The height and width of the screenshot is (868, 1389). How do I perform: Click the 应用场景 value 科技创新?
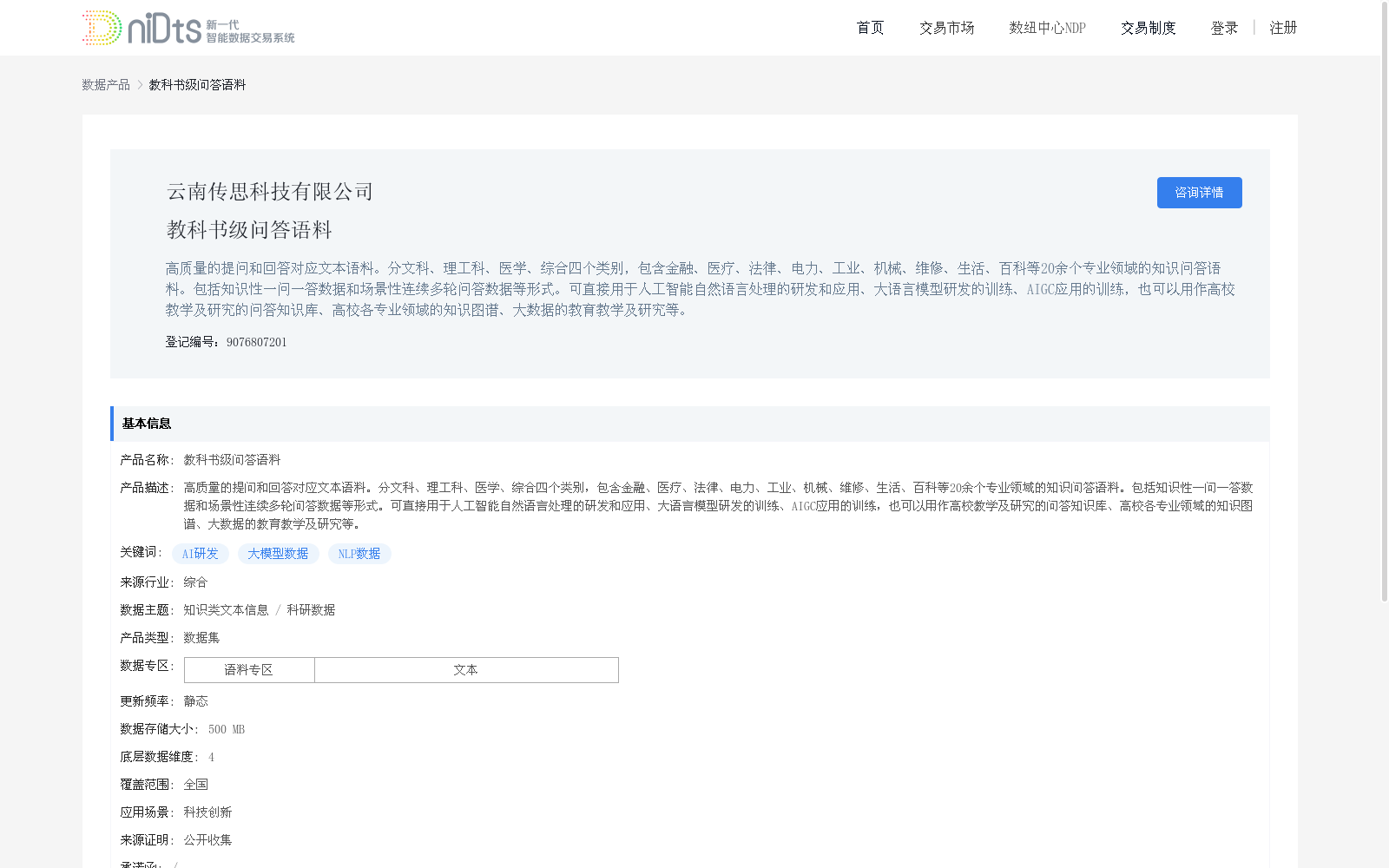207,812
